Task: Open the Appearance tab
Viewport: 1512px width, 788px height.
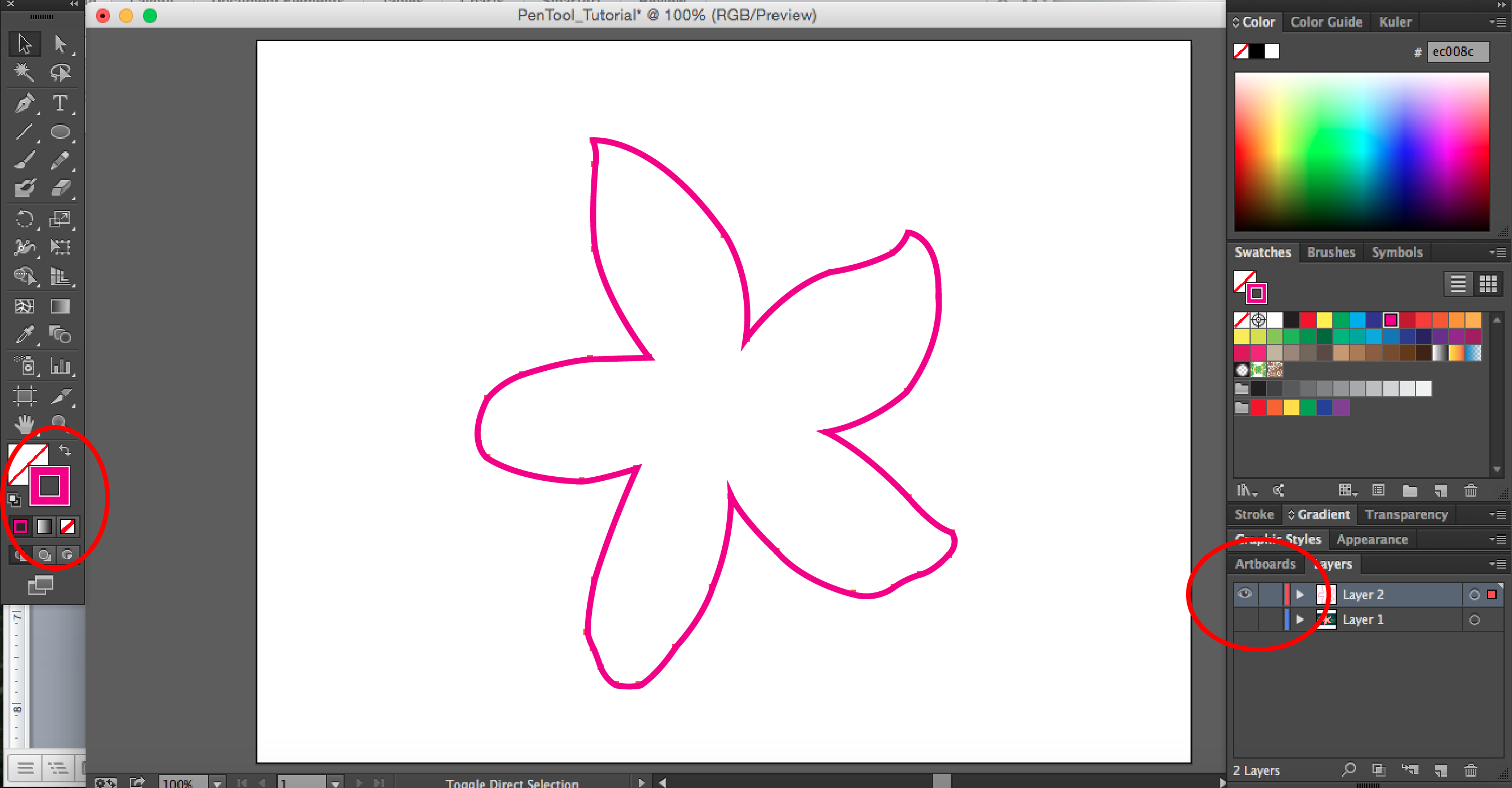Action: tap(1372, 539)
